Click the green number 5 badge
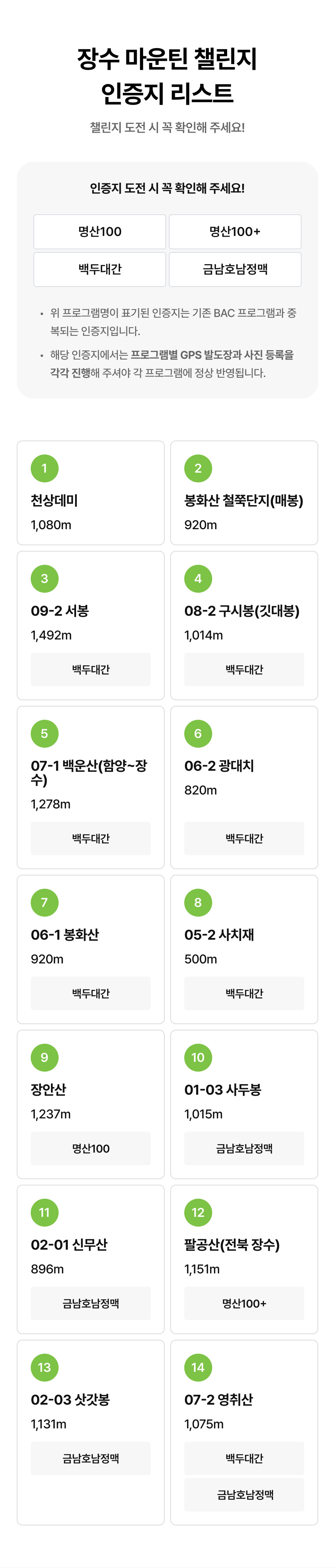This screenshot has width=335, height=1568. [44, 733]
